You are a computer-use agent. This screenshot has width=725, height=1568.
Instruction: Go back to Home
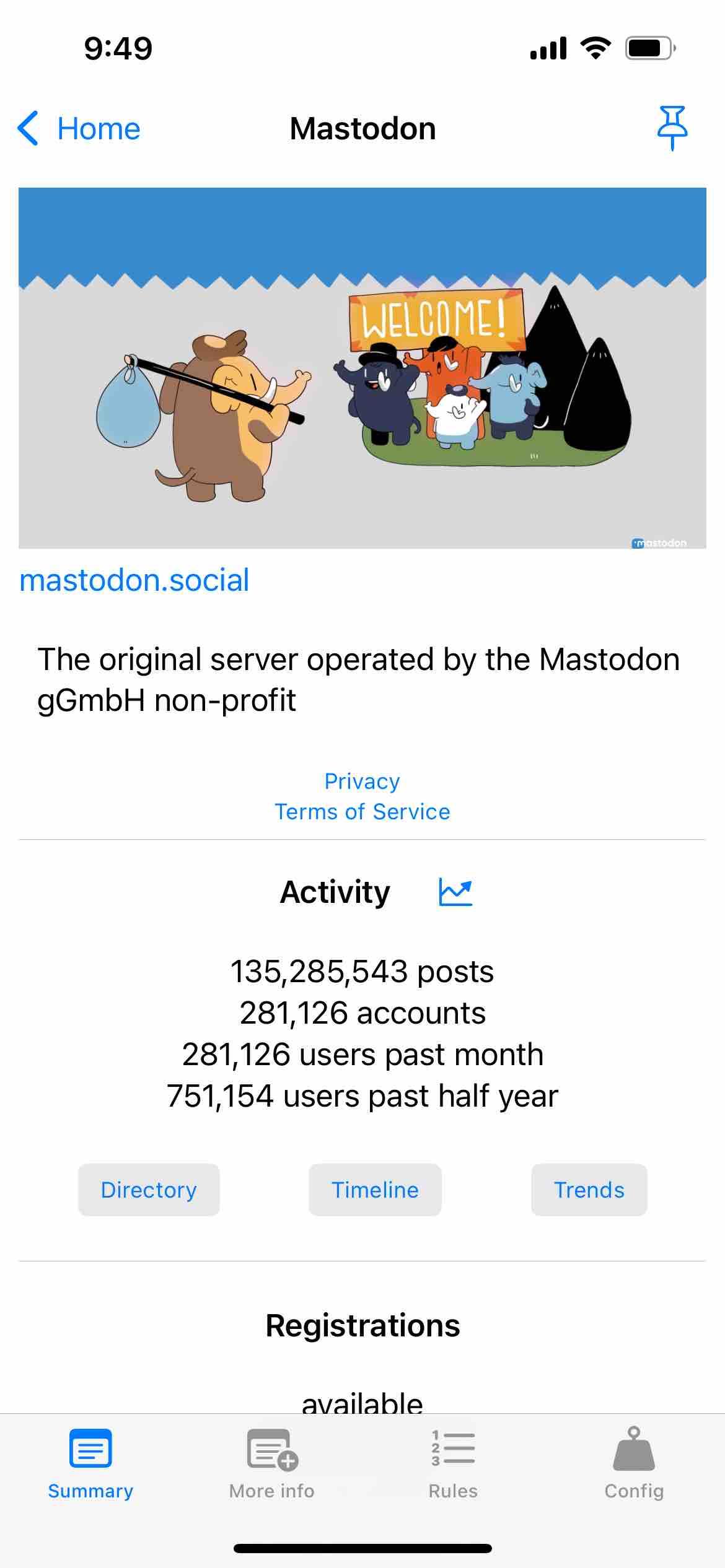pyautogui.click(x=98, y=129)
